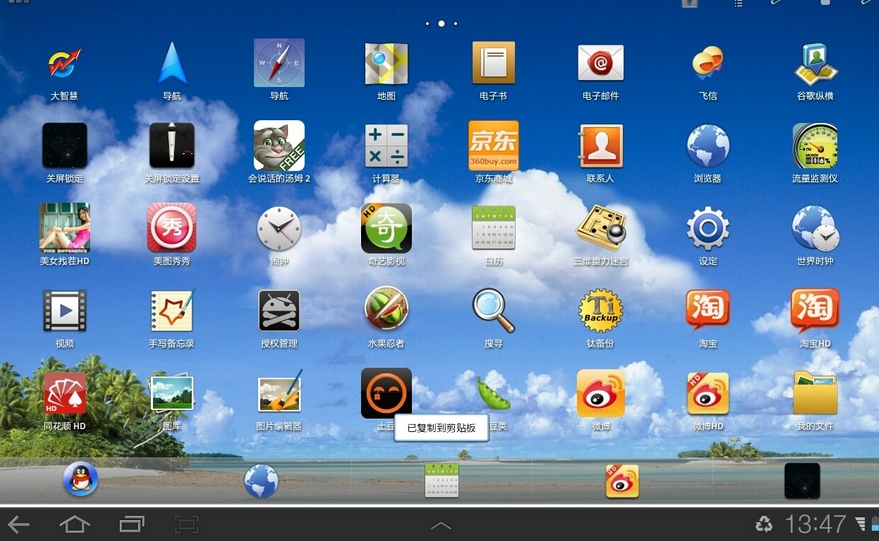This screenshot has height=541, width=879.
Task: Launch the 美女找茬HD game
Action: coord(64,228)
